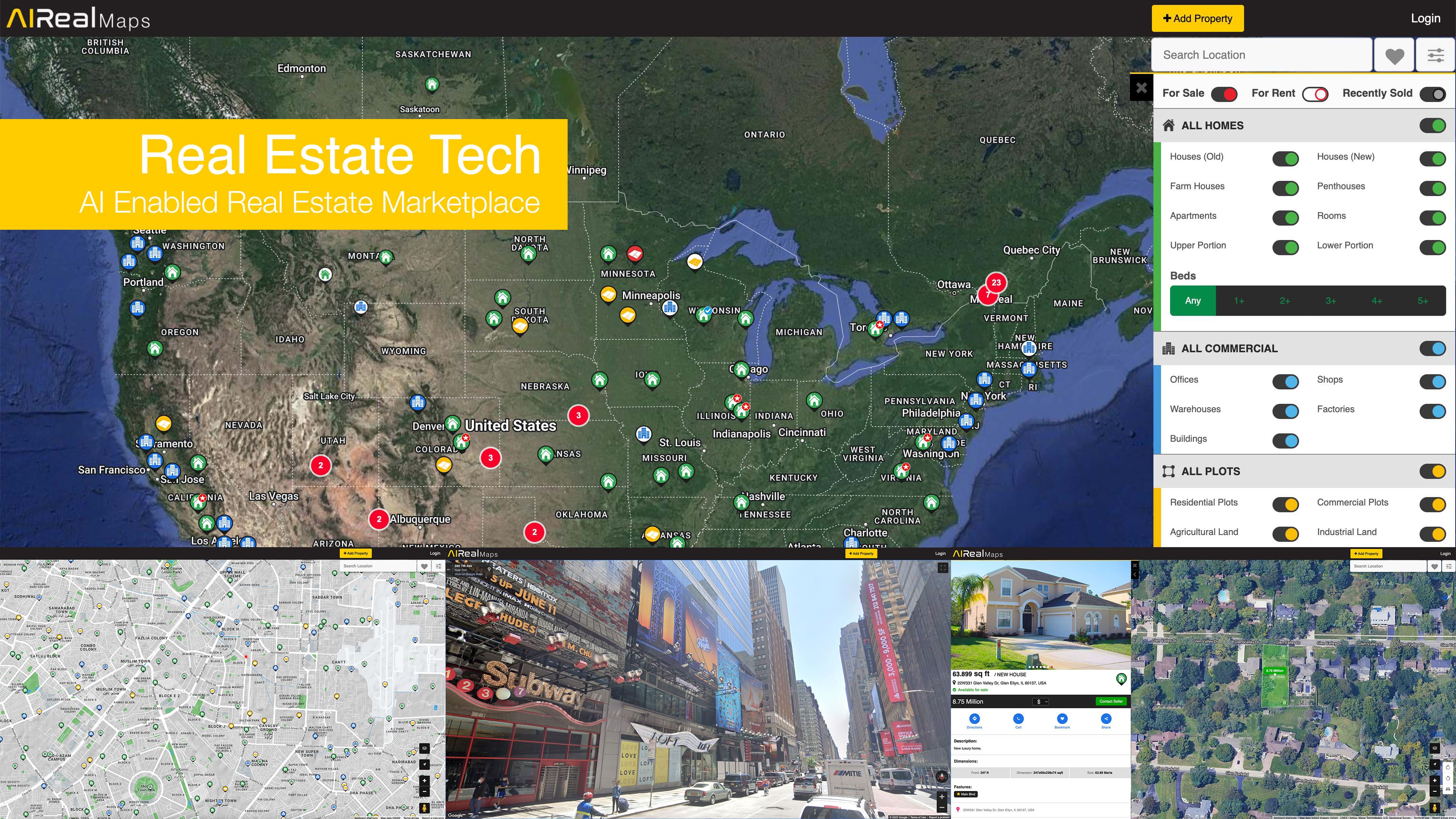
Task: Collapse the ALL HOMES section header
Action: tap(1213, 126)
